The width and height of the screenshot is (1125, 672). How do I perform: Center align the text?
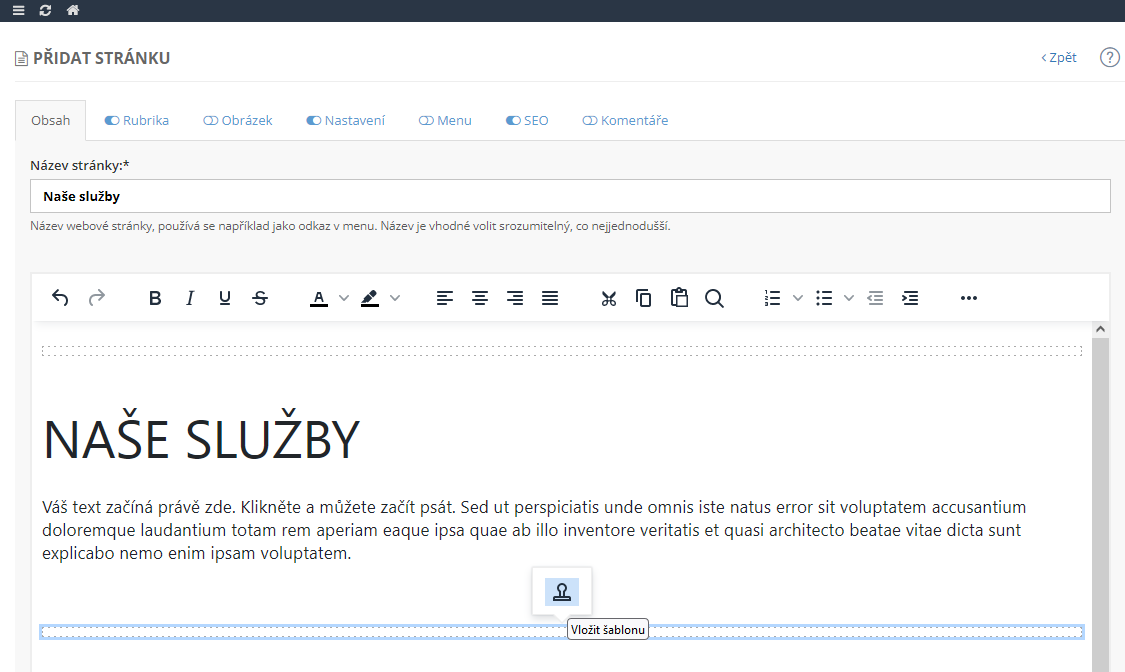pos(480,298)
